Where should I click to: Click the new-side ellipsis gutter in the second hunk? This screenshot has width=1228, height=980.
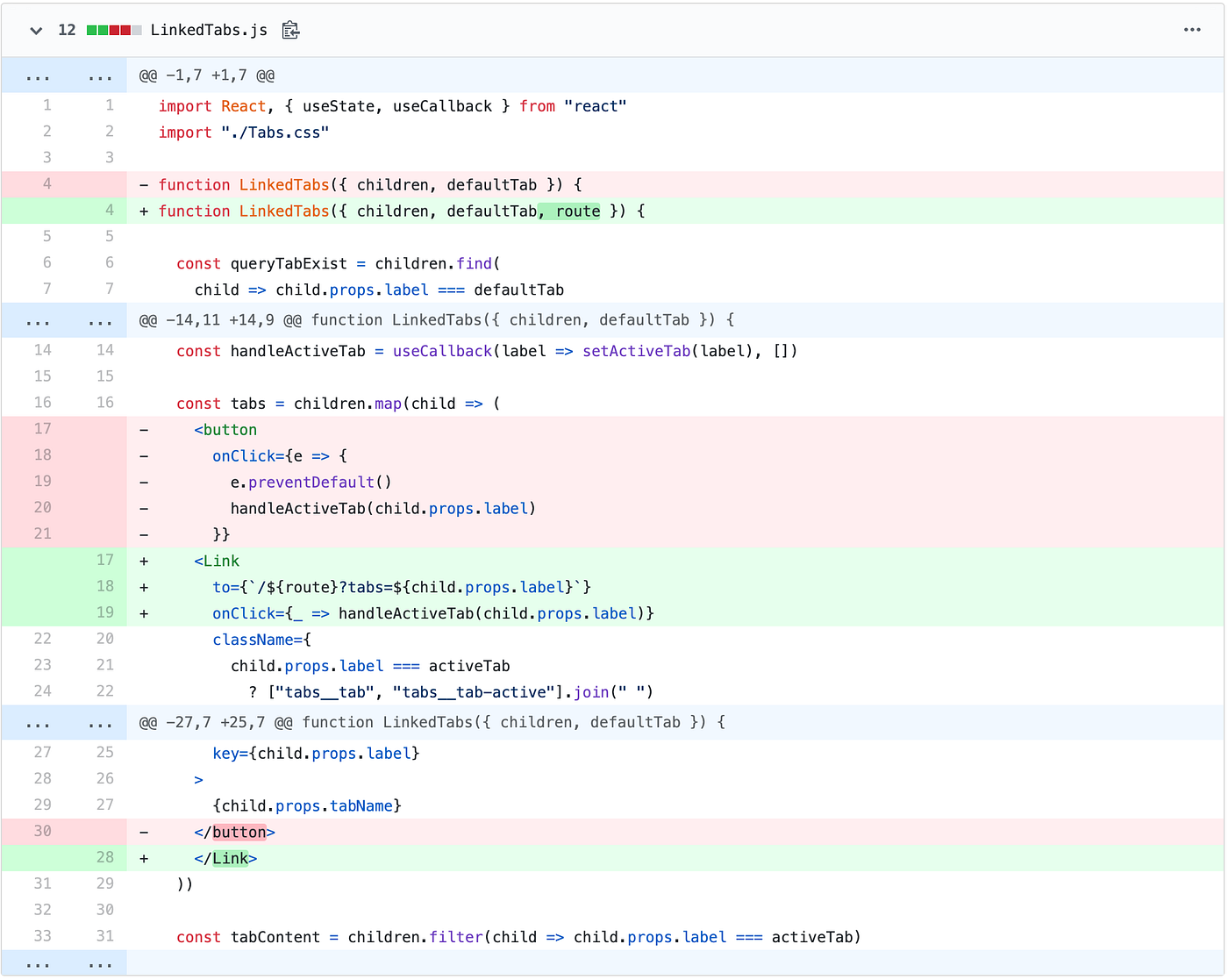(100, 319)
